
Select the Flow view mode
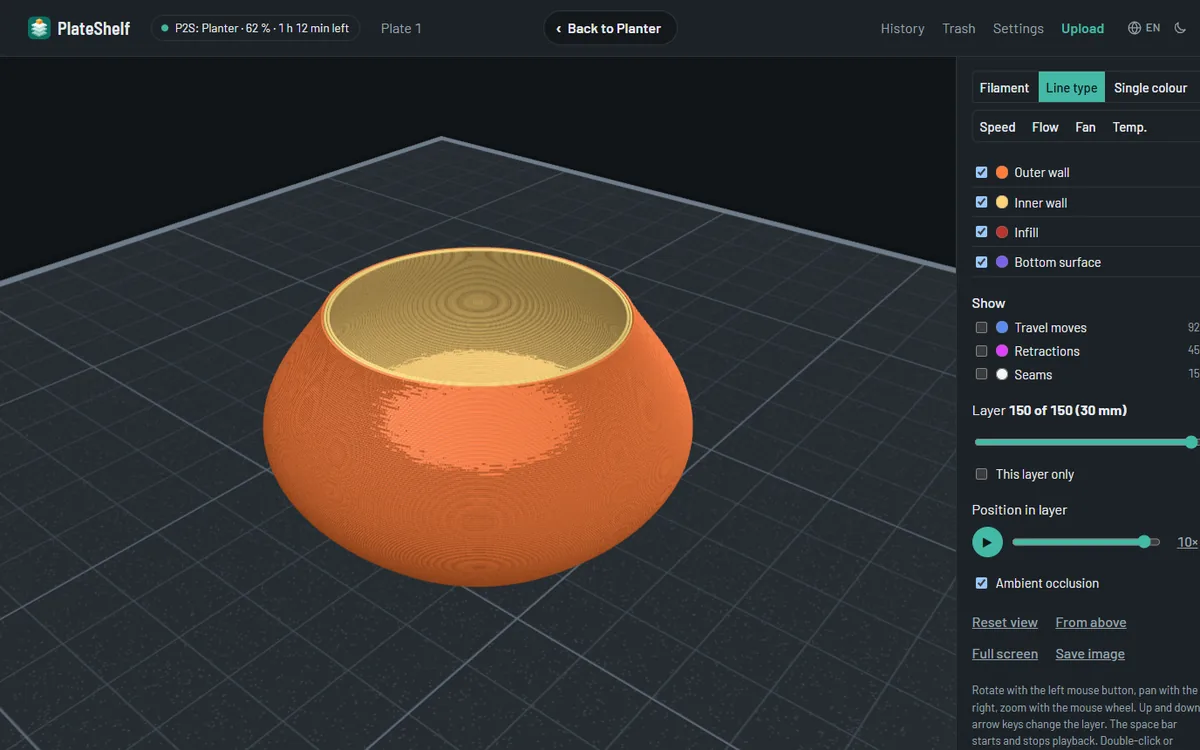(x=1045, y=127)
